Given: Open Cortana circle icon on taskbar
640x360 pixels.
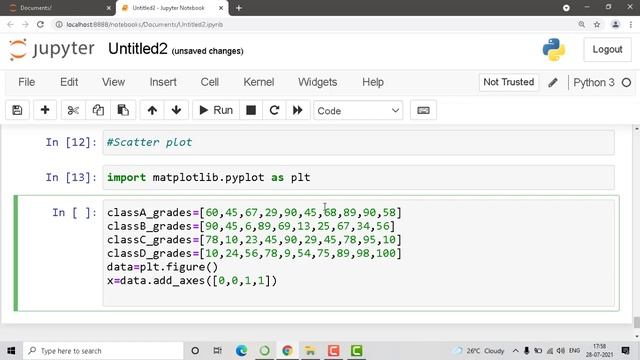Looking at the screenshot, I should click(x=195, y=351).
